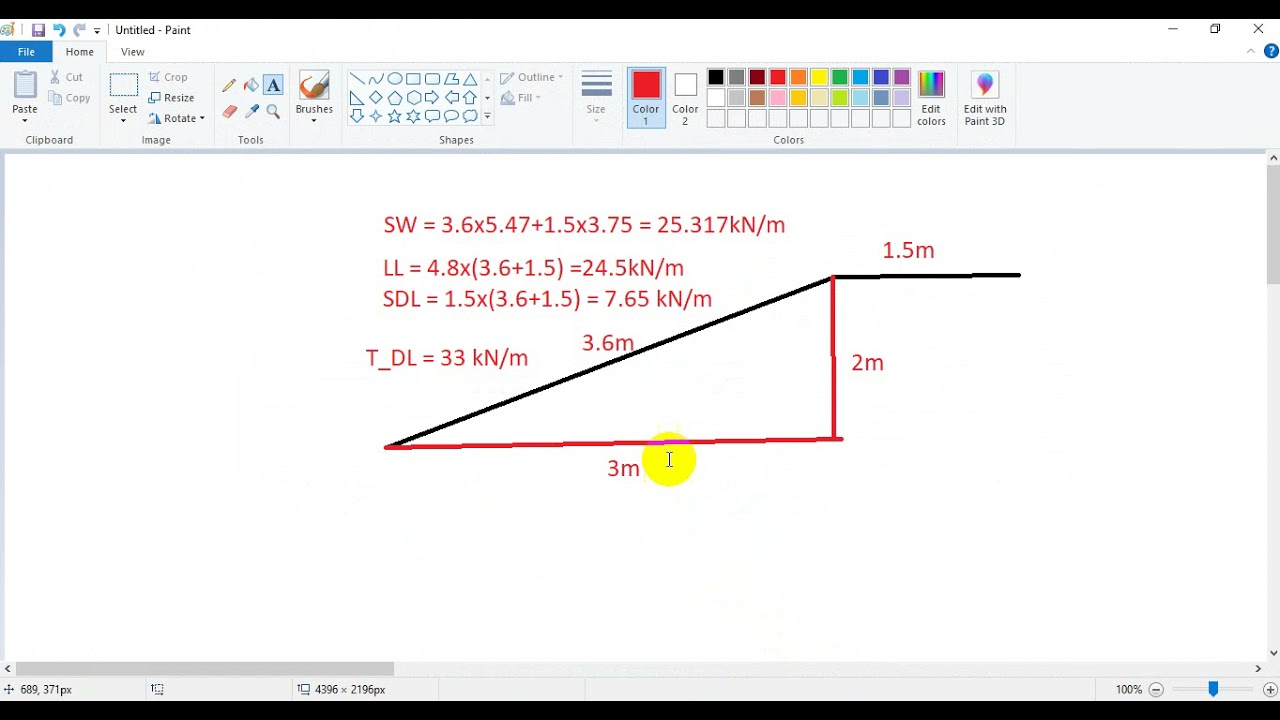The image size is (1280, 720).
Task: Open the Select dropdown arrow
Action: [123, 121]
